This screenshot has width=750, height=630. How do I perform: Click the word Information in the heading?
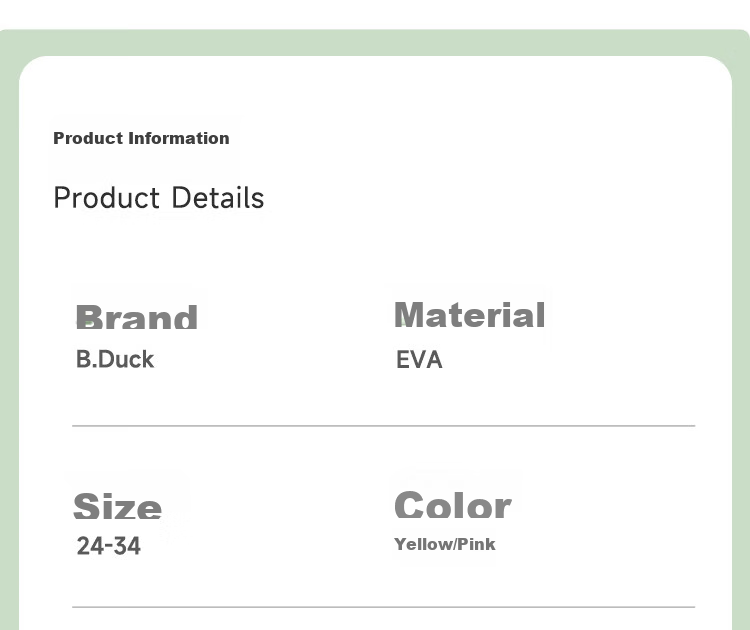pos(179,138)
